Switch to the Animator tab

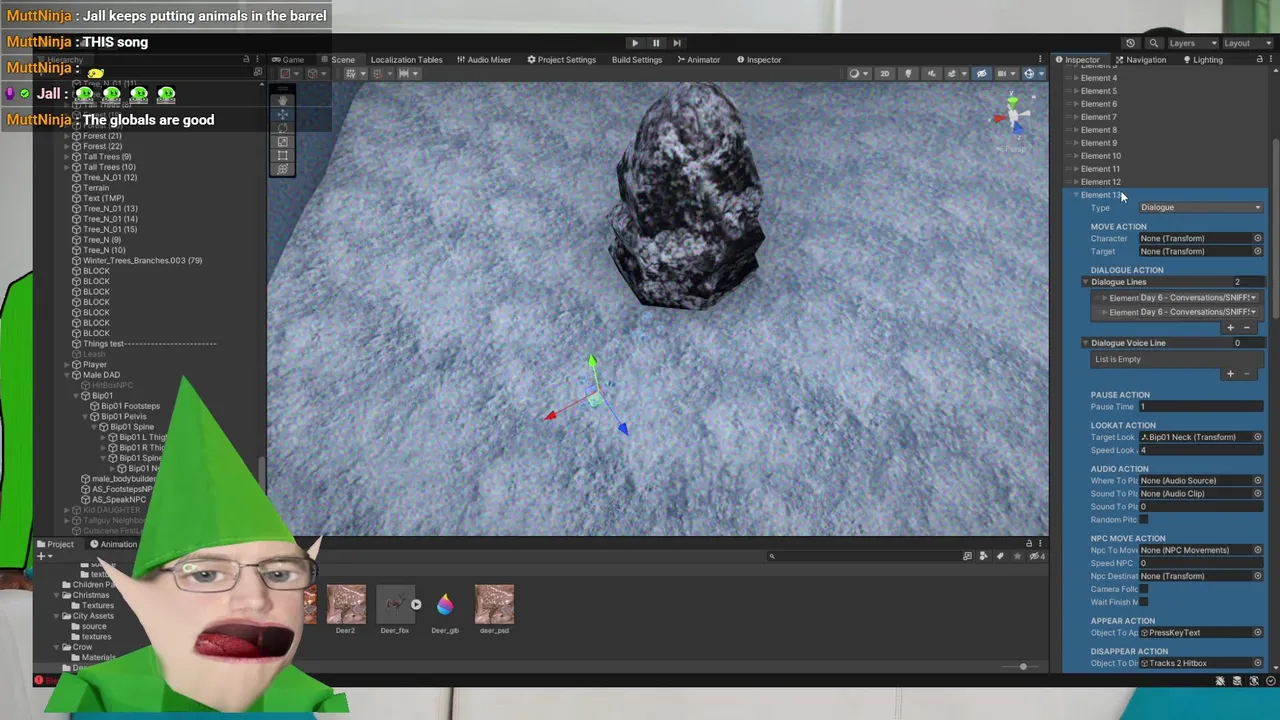[697, 60]
